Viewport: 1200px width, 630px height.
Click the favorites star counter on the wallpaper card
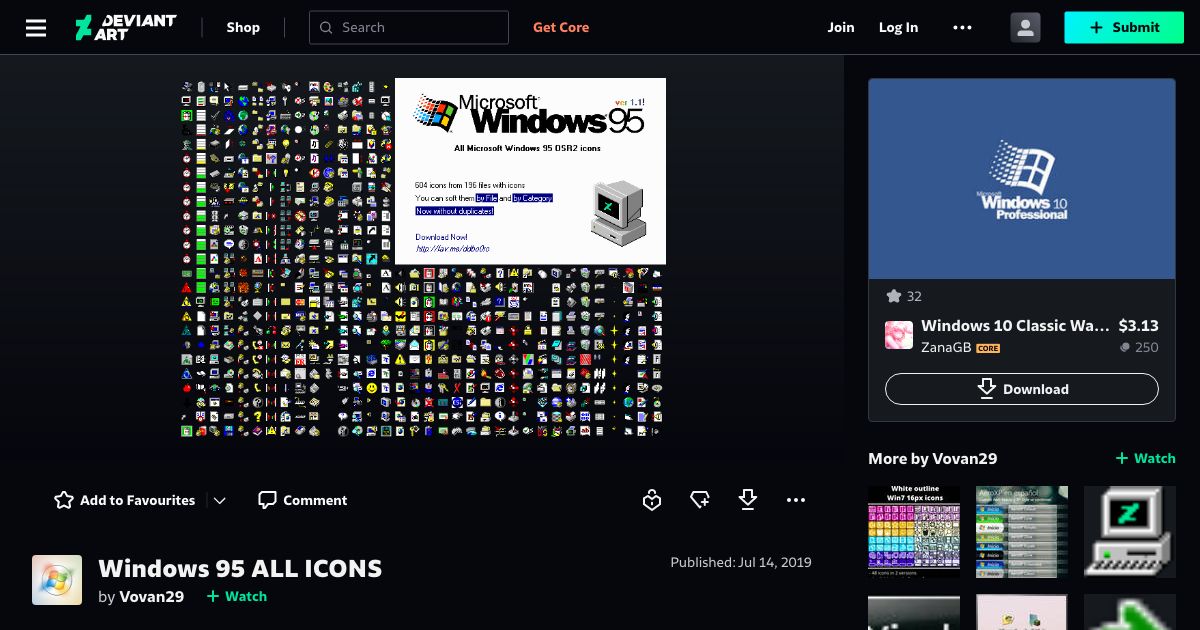[903, 296]
